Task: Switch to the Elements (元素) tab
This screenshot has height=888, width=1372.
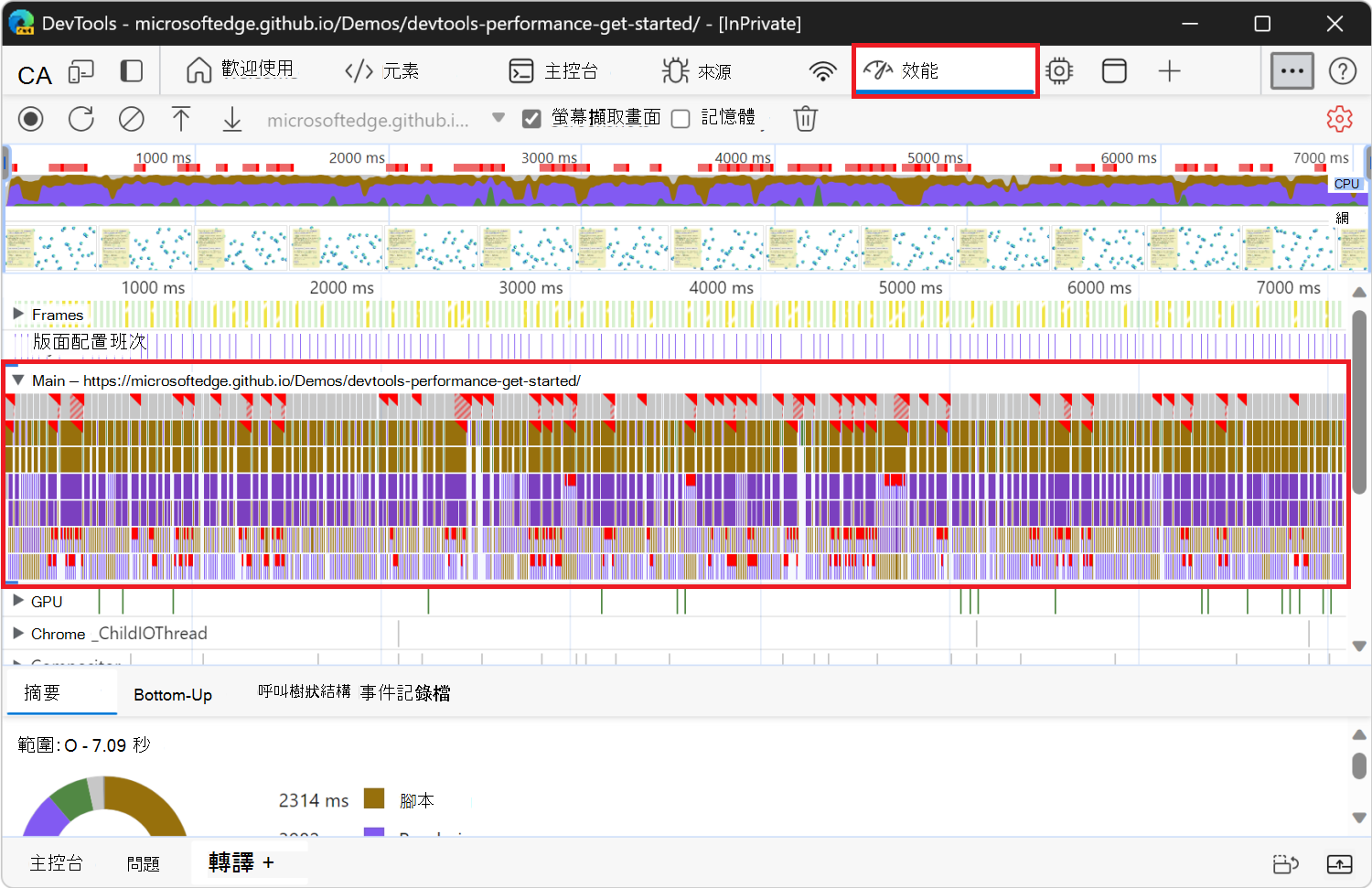Action: coord(382,70)
